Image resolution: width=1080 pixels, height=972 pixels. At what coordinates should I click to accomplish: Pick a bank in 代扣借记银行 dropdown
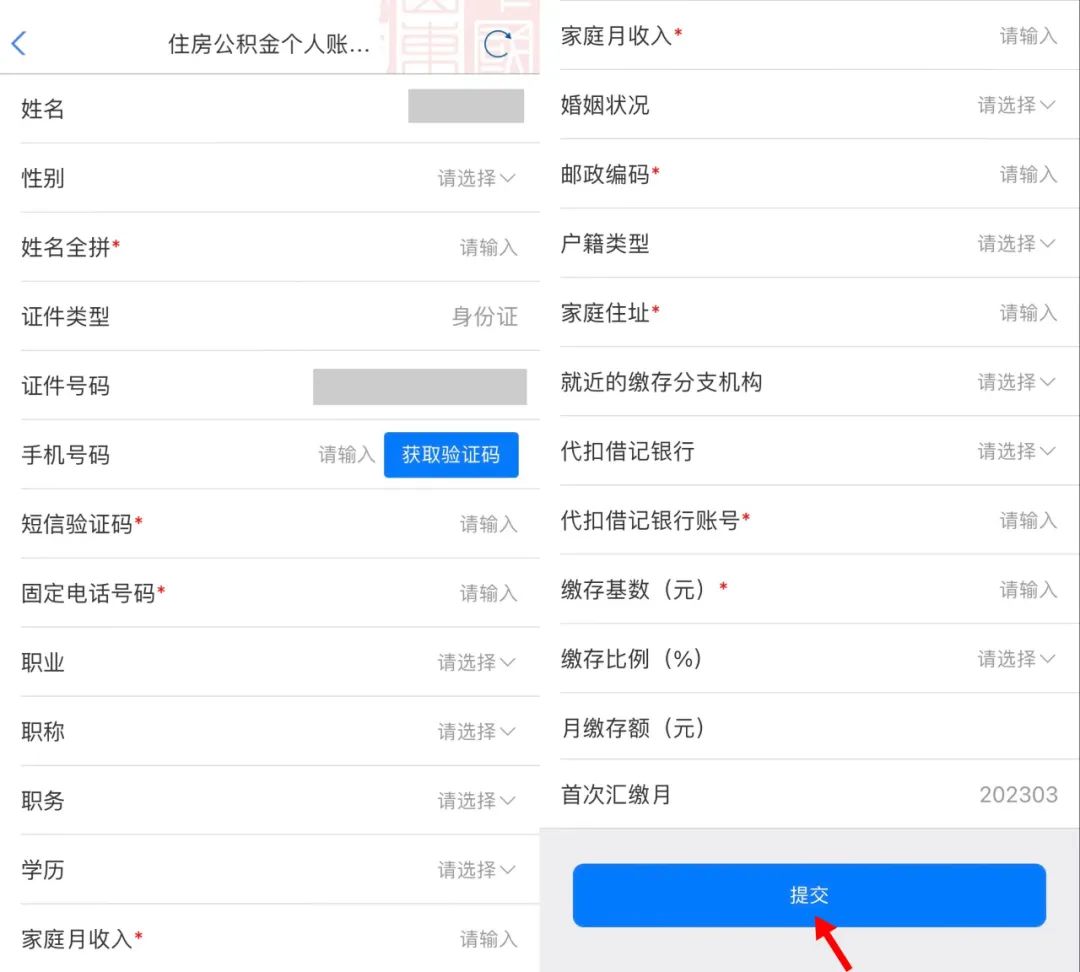pyautogui.click(x=1016, y=451)
